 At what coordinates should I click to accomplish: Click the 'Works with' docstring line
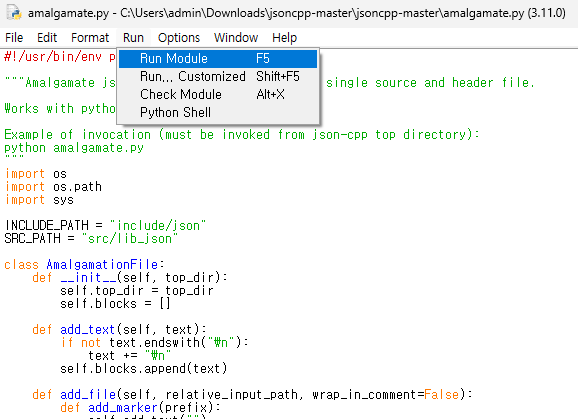(x=59, y=109)
